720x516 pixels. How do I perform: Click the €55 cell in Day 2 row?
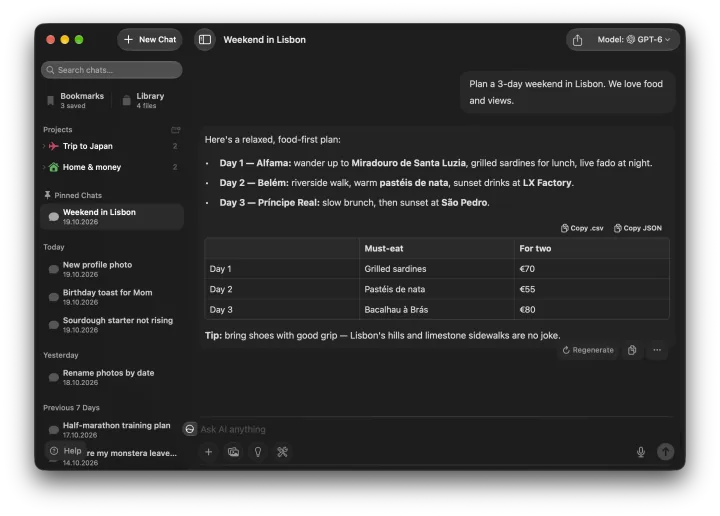coord(592,289)
